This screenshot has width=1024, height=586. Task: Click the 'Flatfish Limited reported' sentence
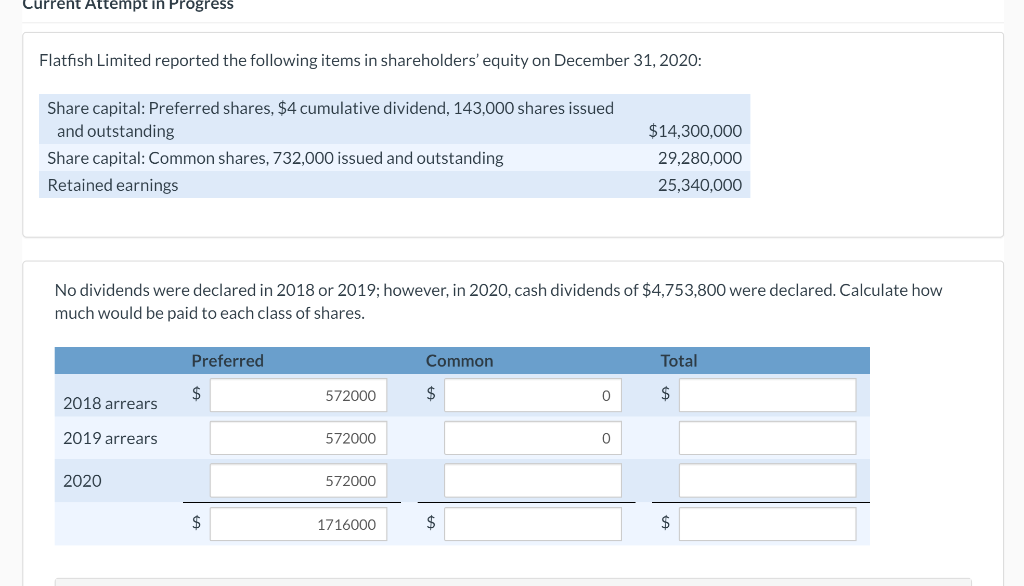(370, 60)
